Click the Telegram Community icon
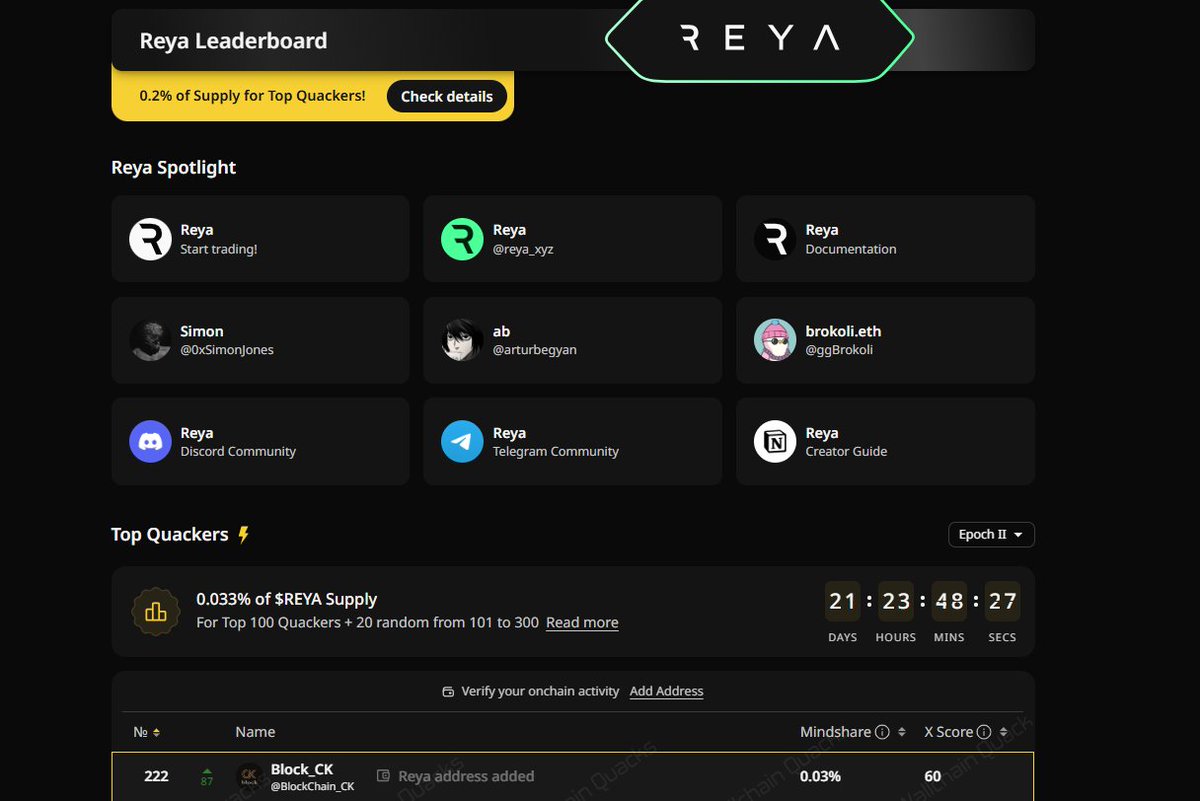Screen dimensions: 1200x801 pos(462,441)
